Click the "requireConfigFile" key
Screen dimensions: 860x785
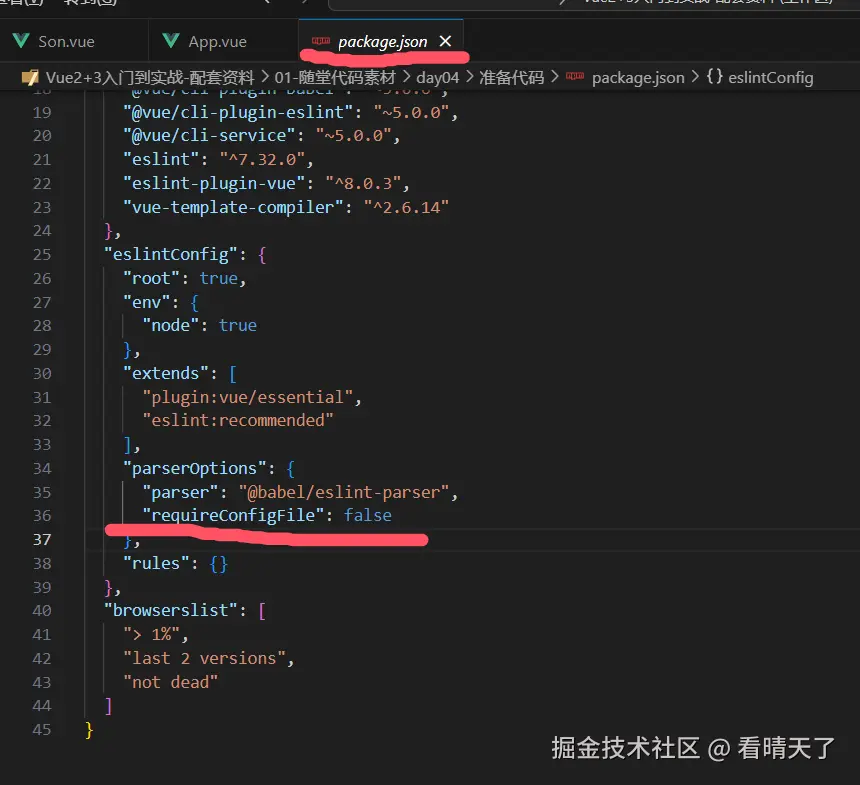[233, 515]
